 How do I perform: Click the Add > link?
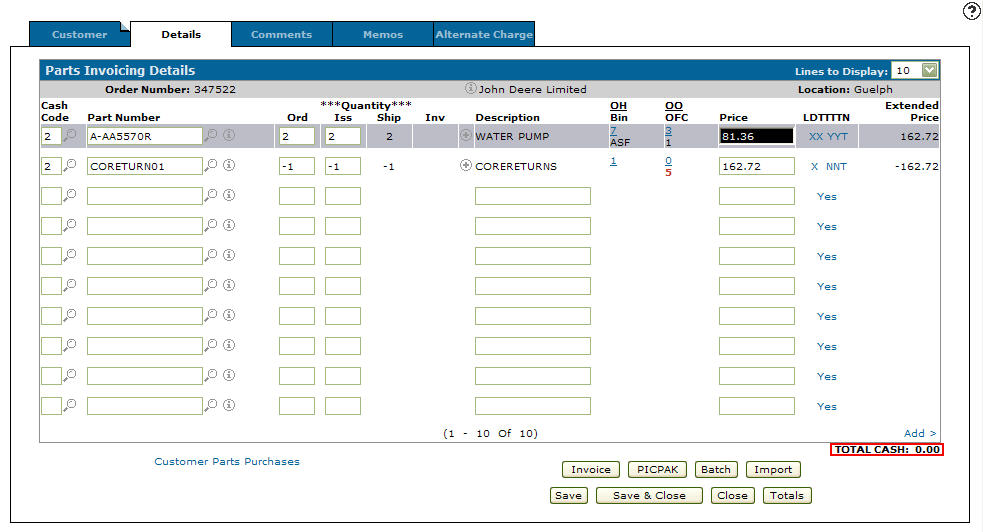[x=920, y=433]
